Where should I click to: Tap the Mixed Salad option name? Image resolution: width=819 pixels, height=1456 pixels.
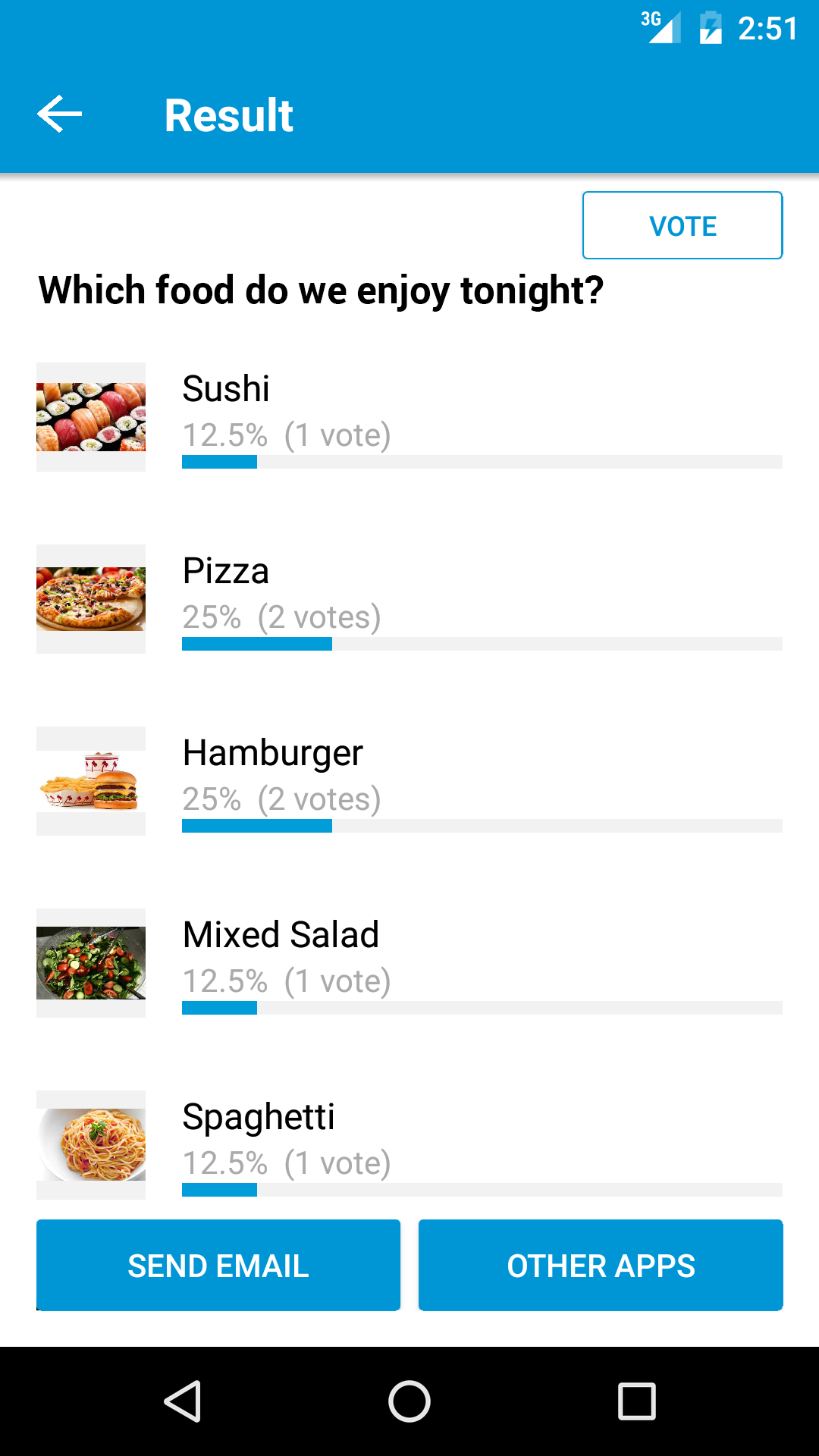tap(281, 935)
